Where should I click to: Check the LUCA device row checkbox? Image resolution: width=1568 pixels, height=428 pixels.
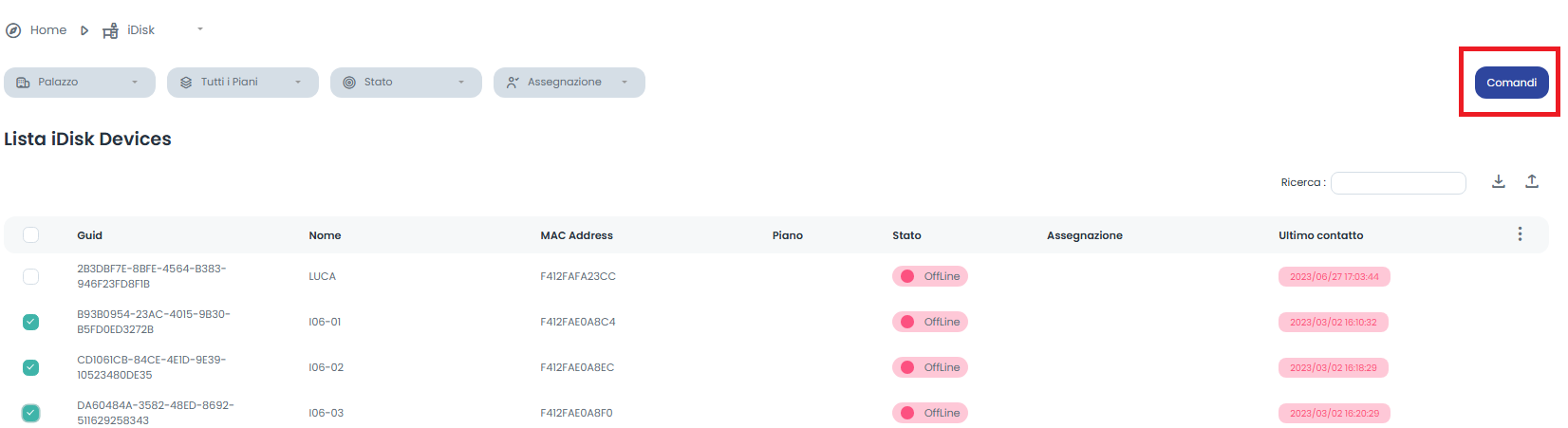[31, 276]
